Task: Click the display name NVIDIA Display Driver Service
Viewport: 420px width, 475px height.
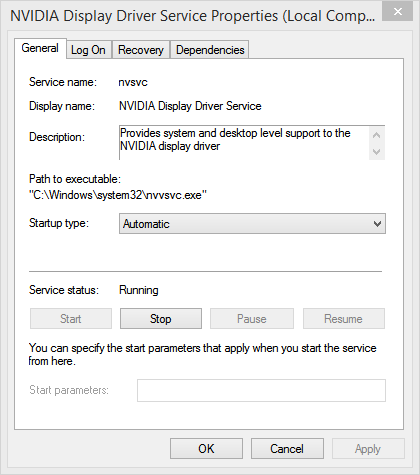Action: 190,106
